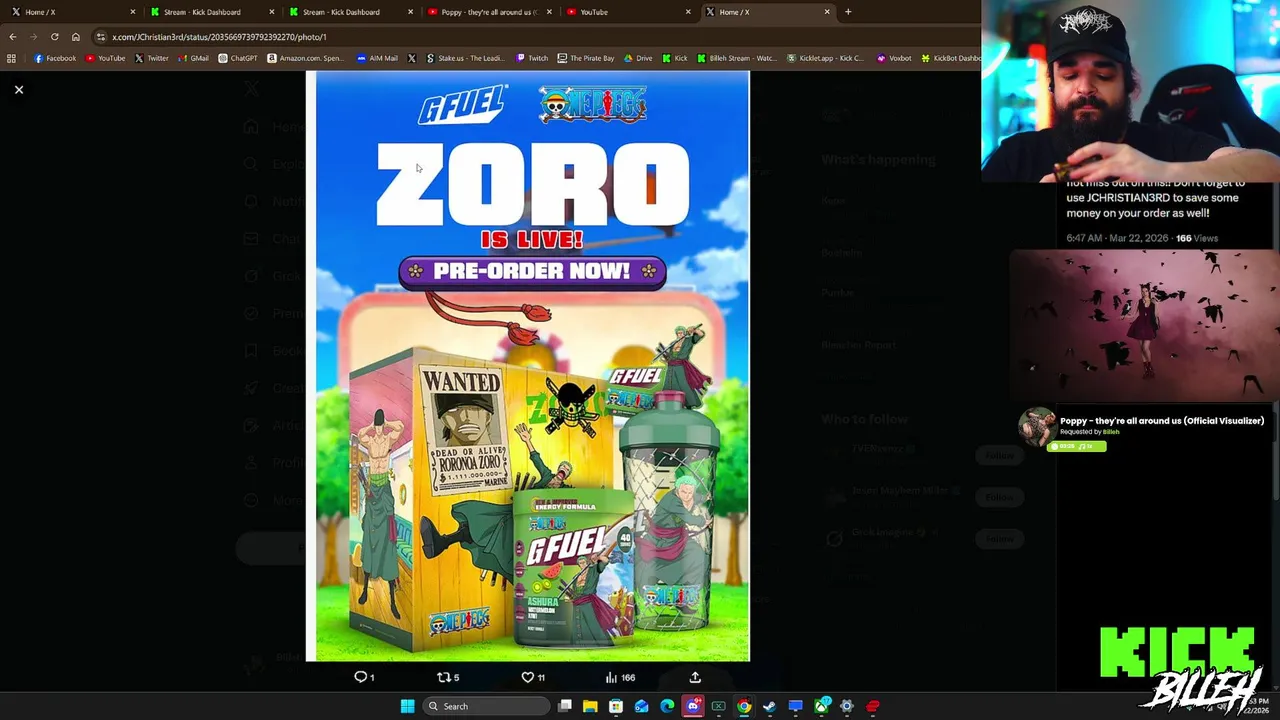Screen dimensions: 1280x720
Task: Open the Xbox app from the taskbar
Action: click(821, 706)
